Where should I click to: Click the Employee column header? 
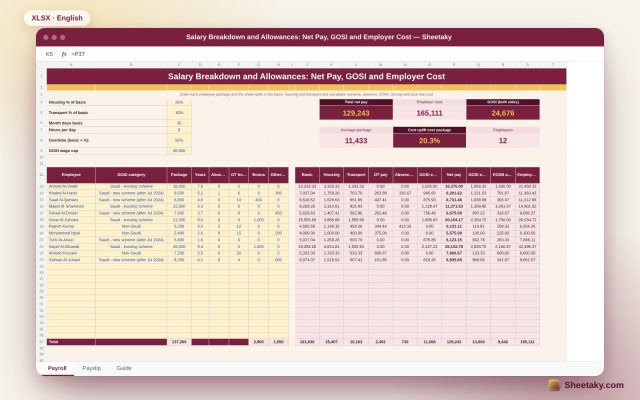coord(71,175)
